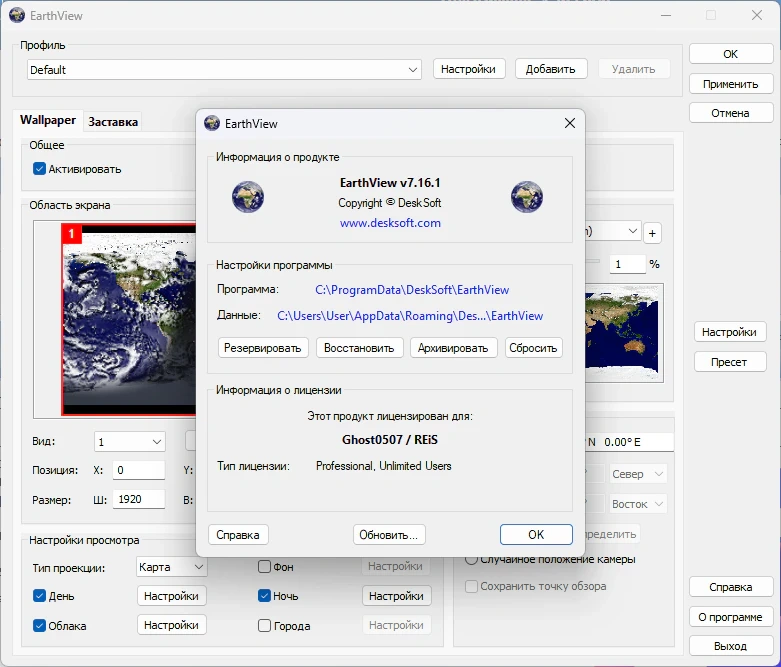Open День Настройки button
The image size is (781, 667).
tap(172, 596)
